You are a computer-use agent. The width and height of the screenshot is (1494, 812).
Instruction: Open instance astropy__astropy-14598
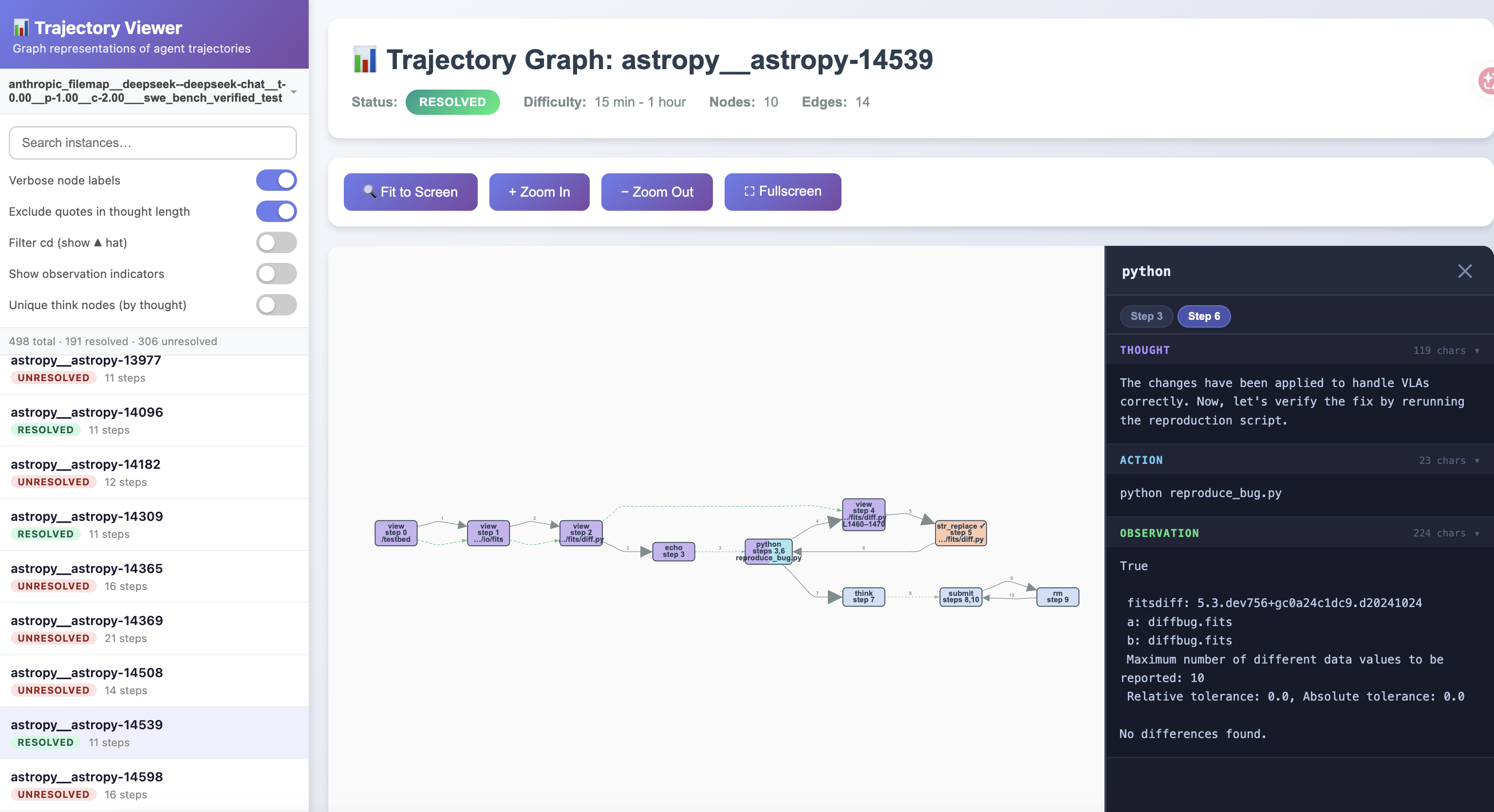click(154, 785)
